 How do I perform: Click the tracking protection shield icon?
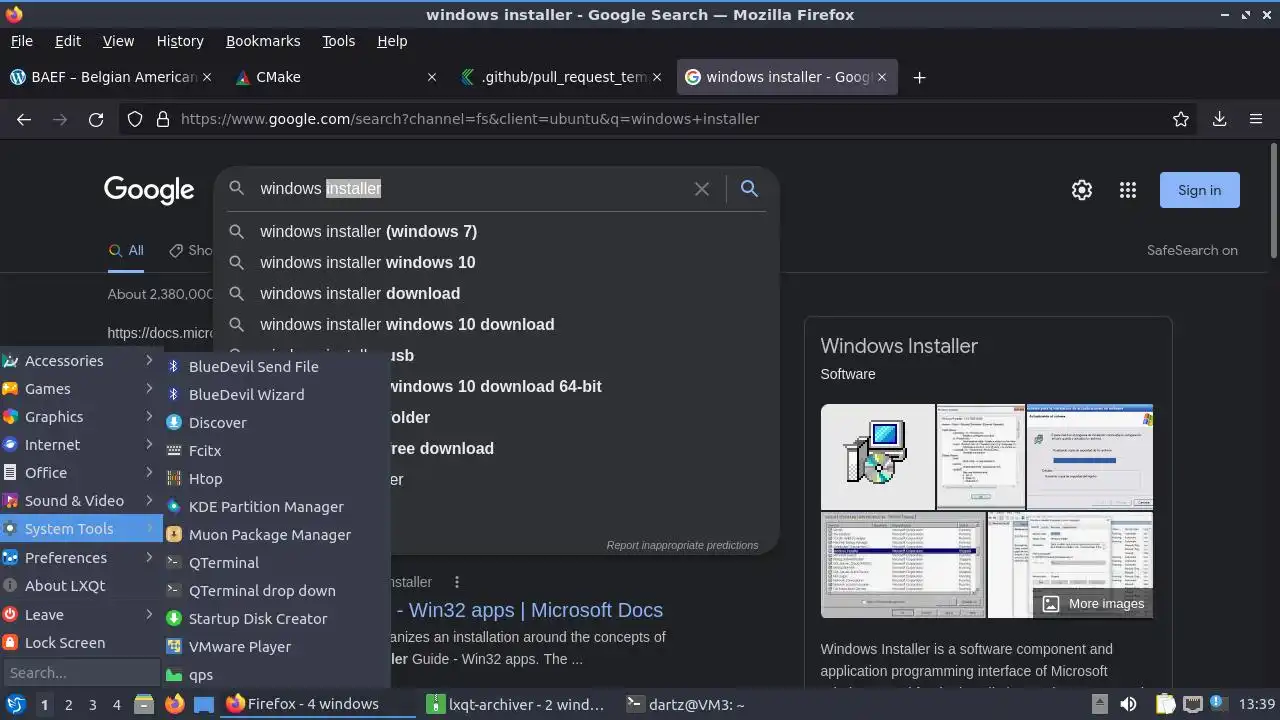point(135,119)
